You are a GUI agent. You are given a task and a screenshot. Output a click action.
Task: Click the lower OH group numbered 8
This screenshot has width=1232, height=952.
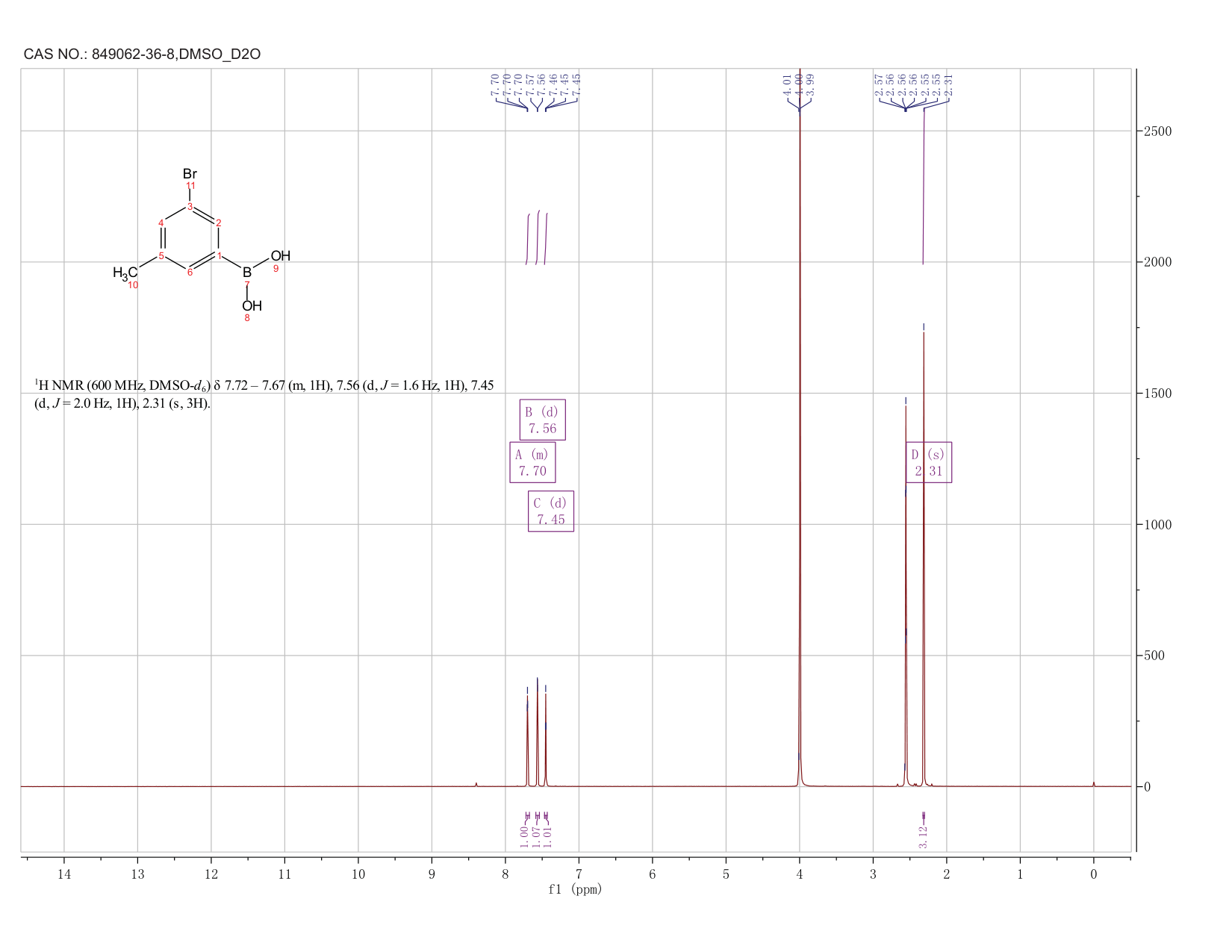point(252,305)
